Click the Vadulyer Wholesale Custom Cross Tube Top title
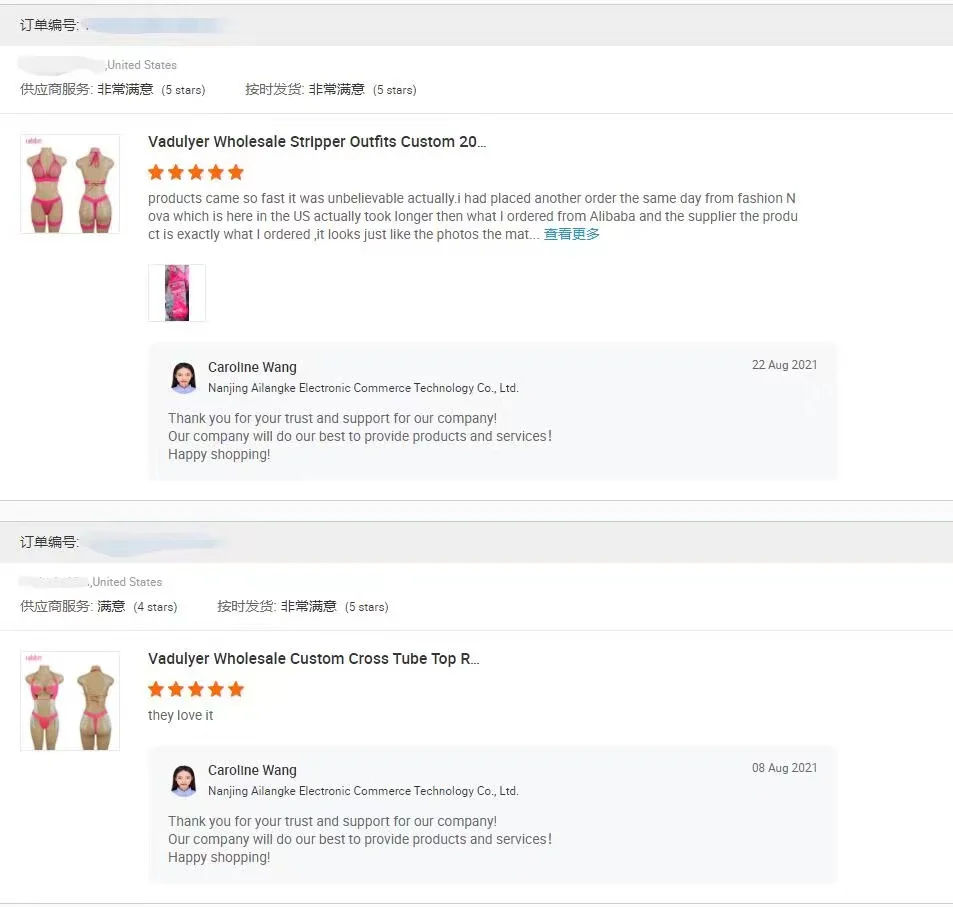 coord(314,659)
